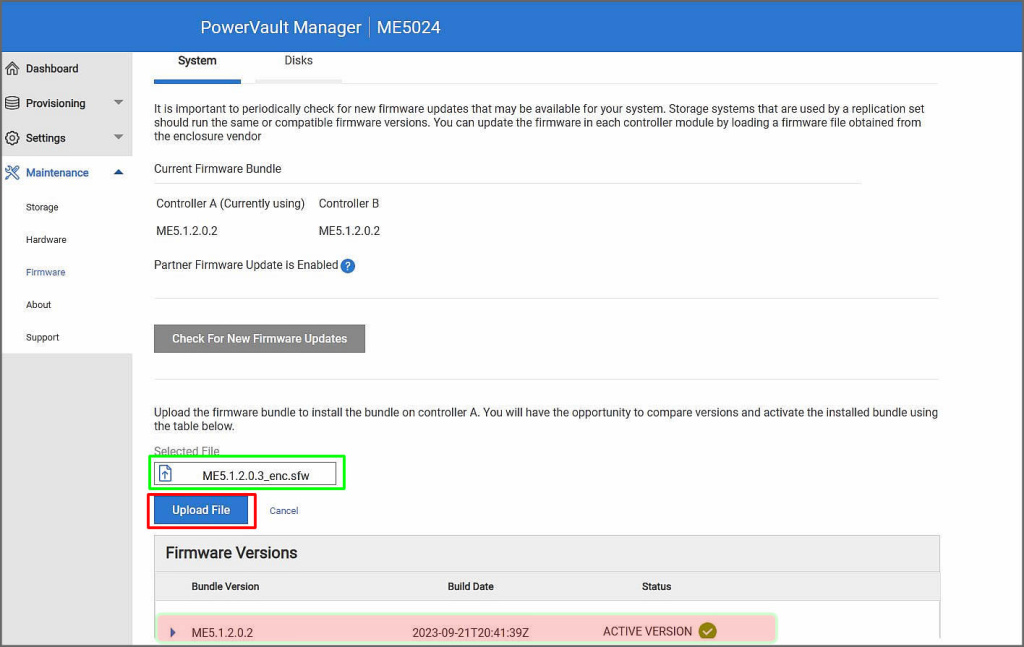The width and height of the screenshot is (1024, 647).
Task: Click the Provisioning database icon
Action: coord(12,103)
